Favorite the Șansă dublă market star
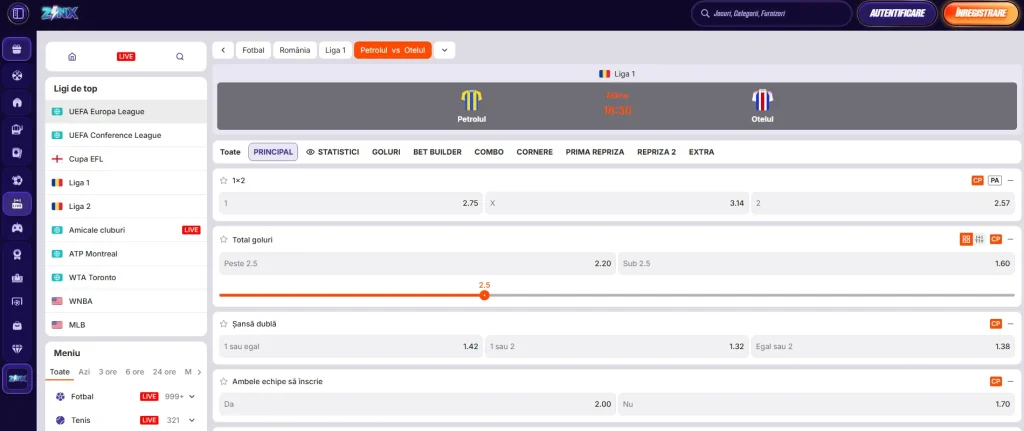The height and width of the screenshot is (431, 1024). (224, 324)
